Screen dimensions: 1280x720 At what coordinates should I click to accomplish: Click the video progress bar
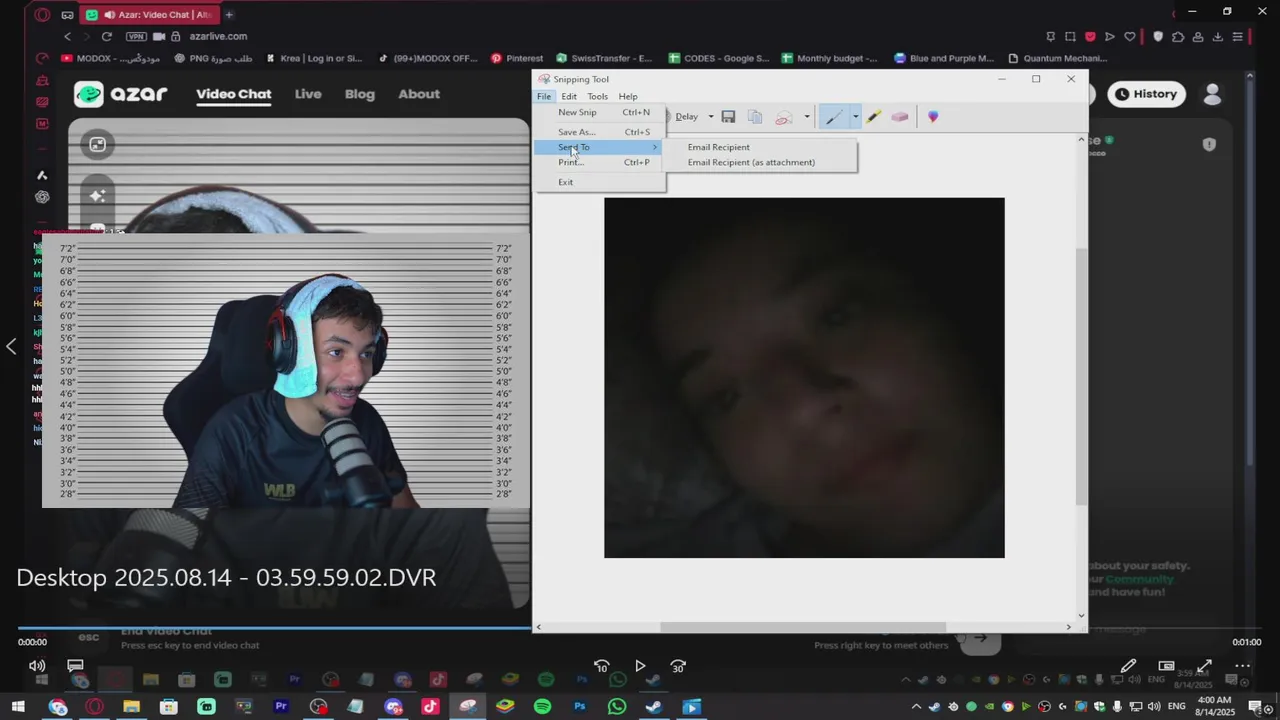pyautogui.click(x=640, y=629)
